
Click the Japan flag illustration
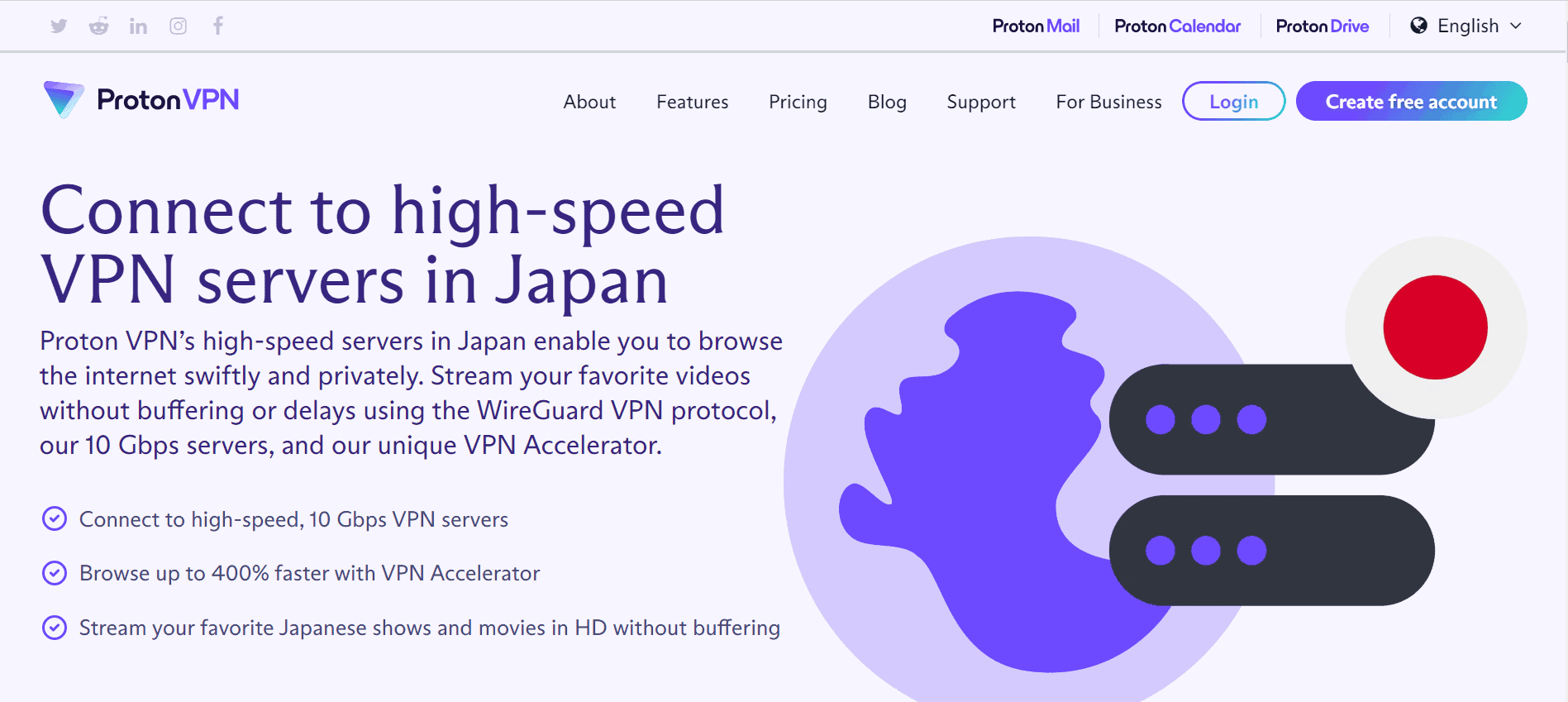(x=1436, y=327)
